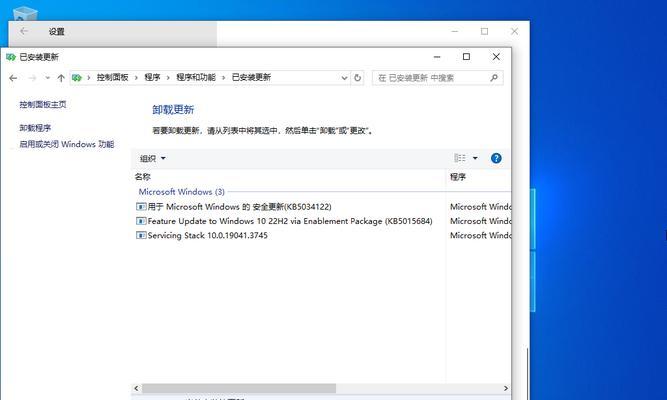Open 控制面板主页 link
Screen dimensions: 667x400
43,104
